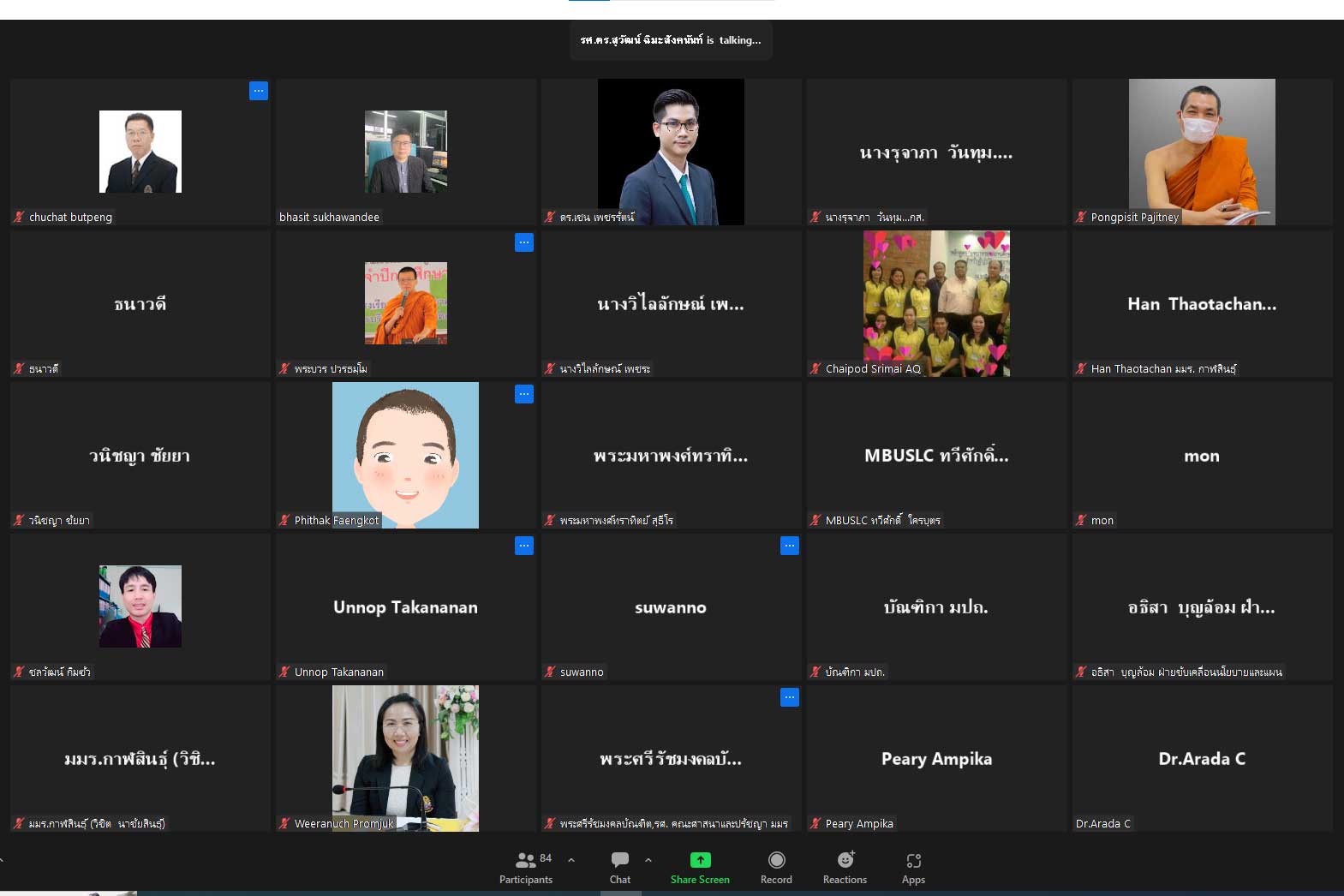1344x896 pixels.
Task: Click the more options button on suwanno tile
Action: point(790,546)
